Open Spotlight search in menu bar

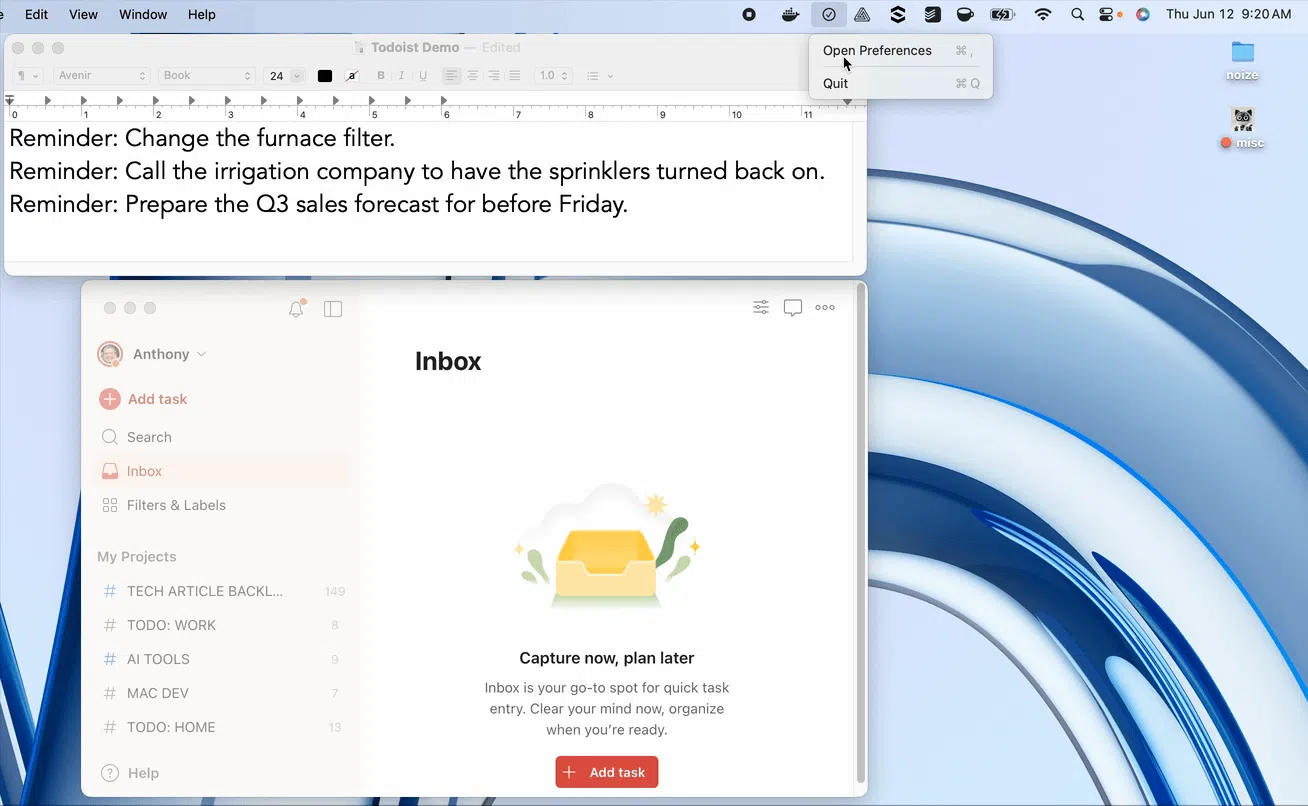[1077, 14]
